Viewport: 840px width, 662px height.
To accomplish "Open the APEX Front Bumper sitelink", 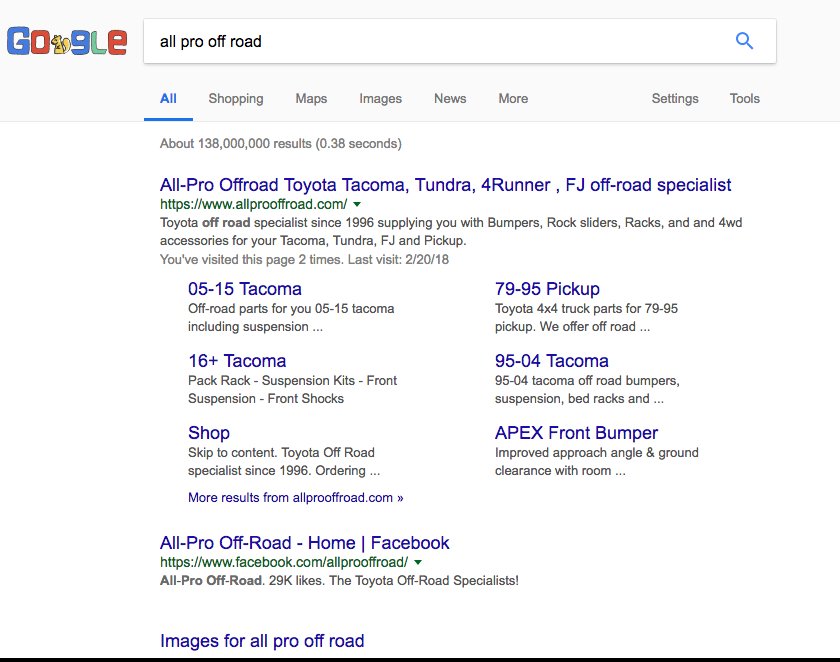I will [576, 433].
